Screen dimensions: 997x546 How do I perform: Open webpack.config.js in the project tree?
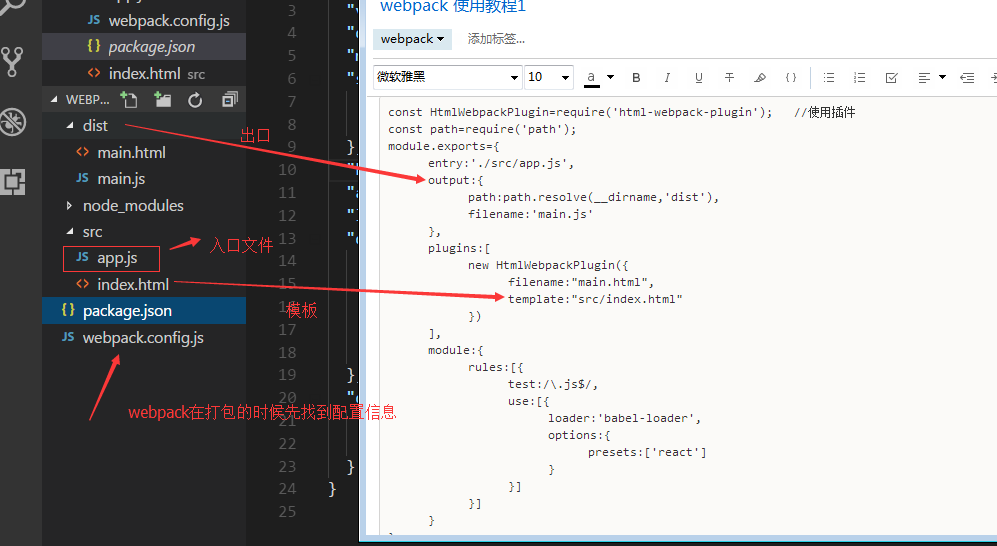tap(143, 338)
